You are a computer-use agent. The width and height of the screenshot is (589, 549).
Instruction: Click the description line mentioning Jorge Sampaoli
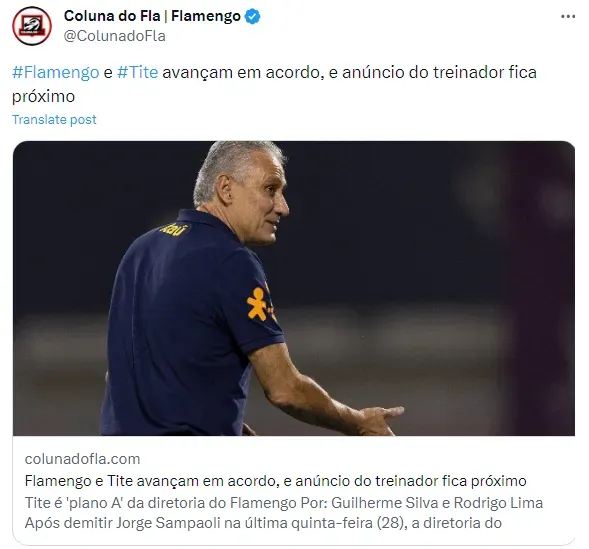pyautogui.click(x=263, y=523)
